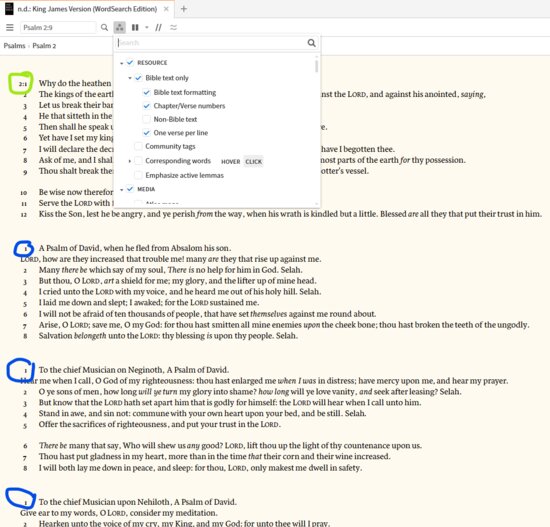Viewport: 550px width, 527px height.
Task: Expand the Corresponding words options
Action: pos(129,161)
